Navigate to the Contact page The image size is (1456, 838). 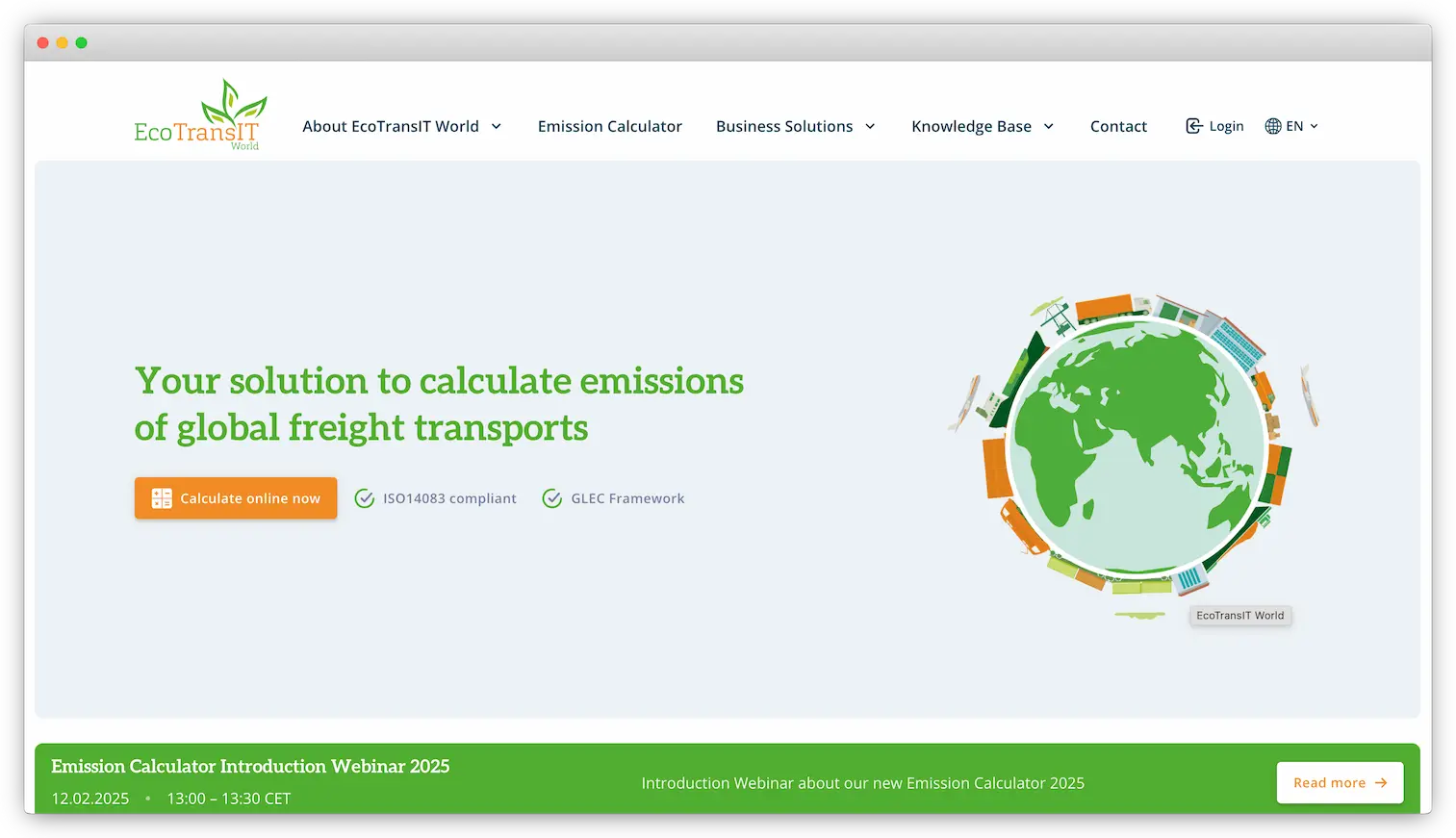click(1118, 126)
